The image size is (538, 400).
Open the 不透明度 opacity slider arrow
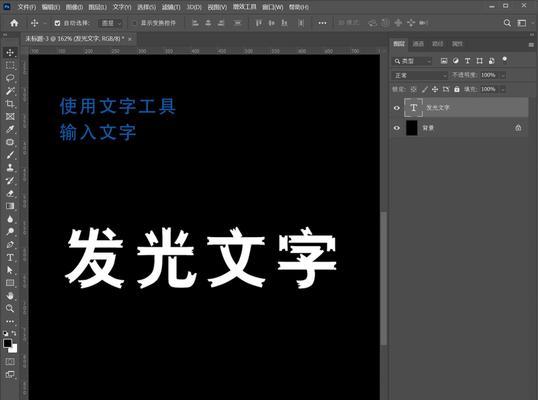[503, 75]
